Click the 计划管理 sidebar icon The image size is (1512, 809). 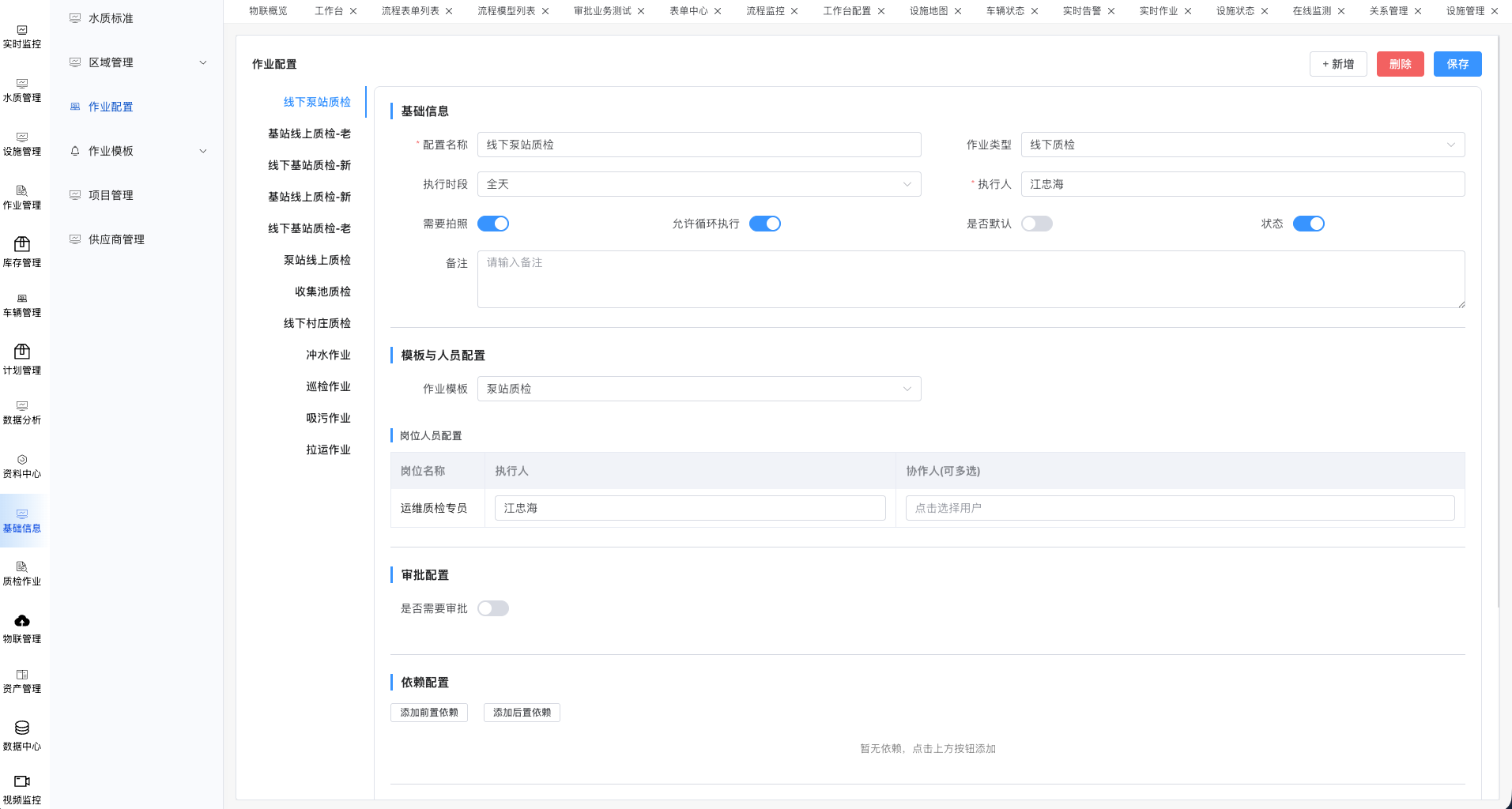coord(22,352)
